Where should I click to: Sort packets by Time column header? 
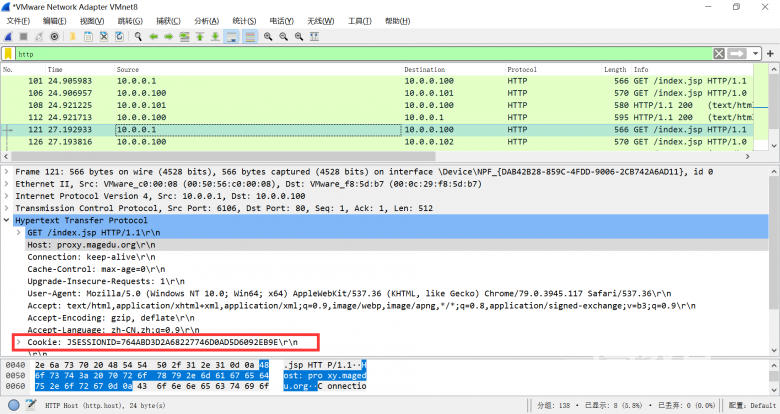(80, 70)
